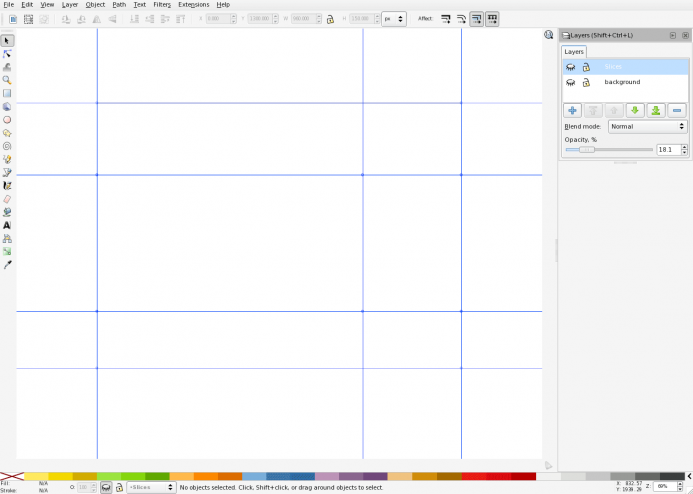Toggle visibility of the background layer

point(571,83)
